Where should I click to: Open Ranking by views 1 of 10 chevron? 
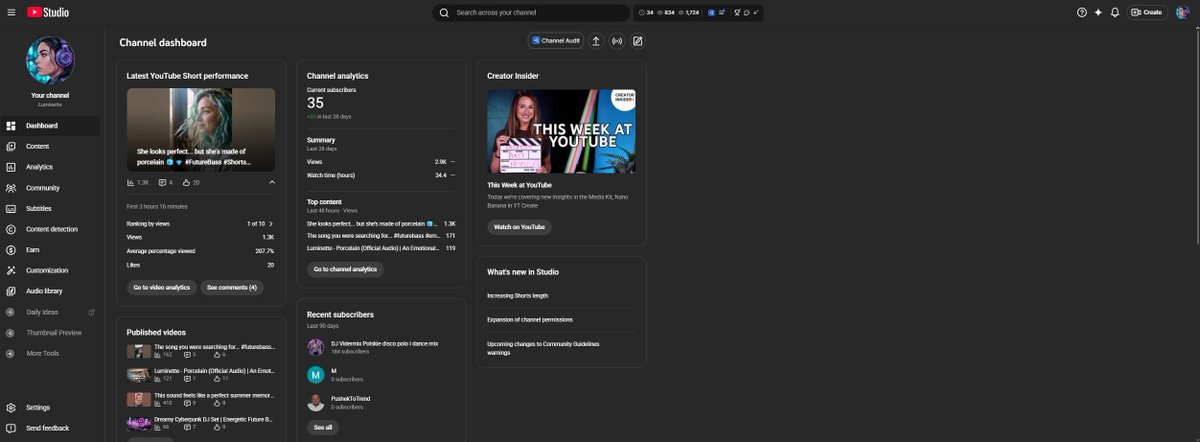[271, 224]
